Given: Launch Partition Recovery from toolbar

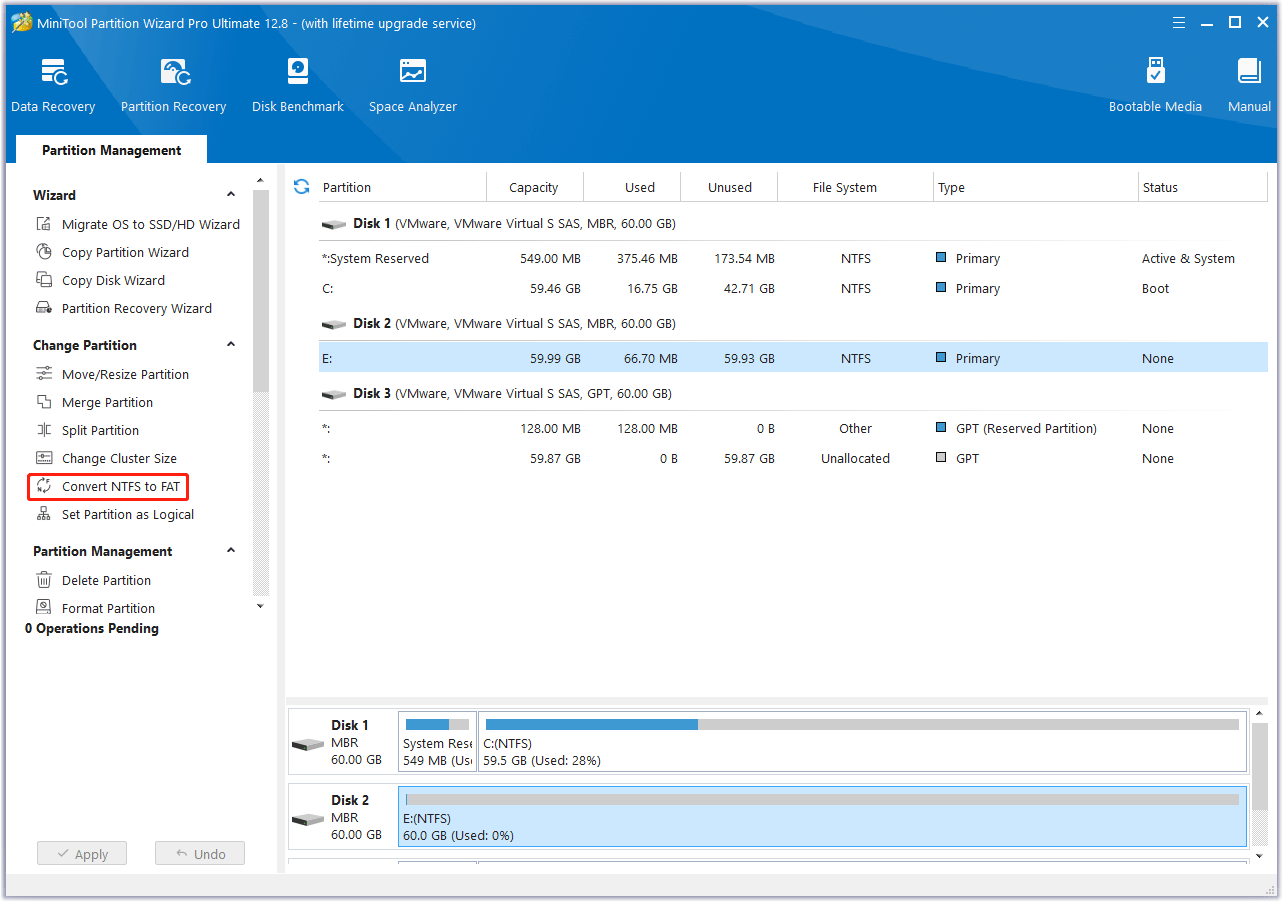Looking at the screenshot, I should [173, 86].
